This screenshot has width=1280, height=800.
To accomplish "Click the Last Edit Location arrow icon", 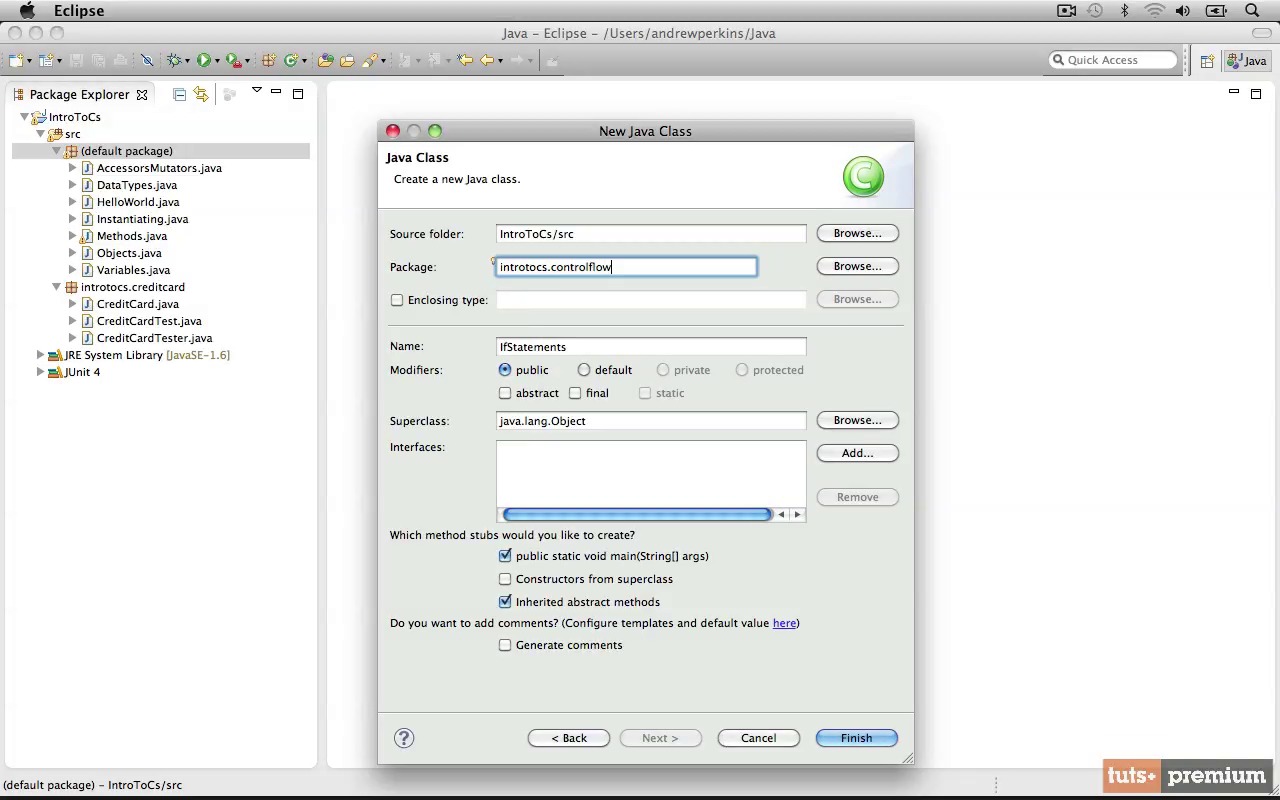I will pyautogui.click(x=465, y=60).
